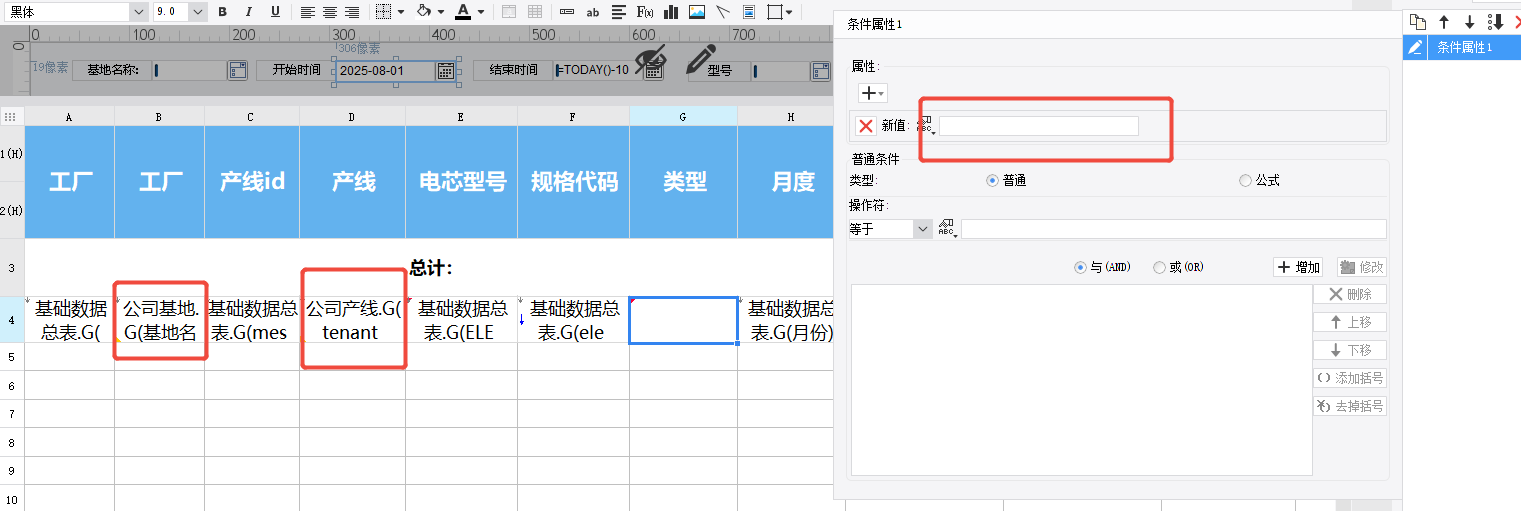Image resolution: width=1521 pixels, height=511 pixels.
Task: Select the 公式 type radio button
Action: point(1245,181)
